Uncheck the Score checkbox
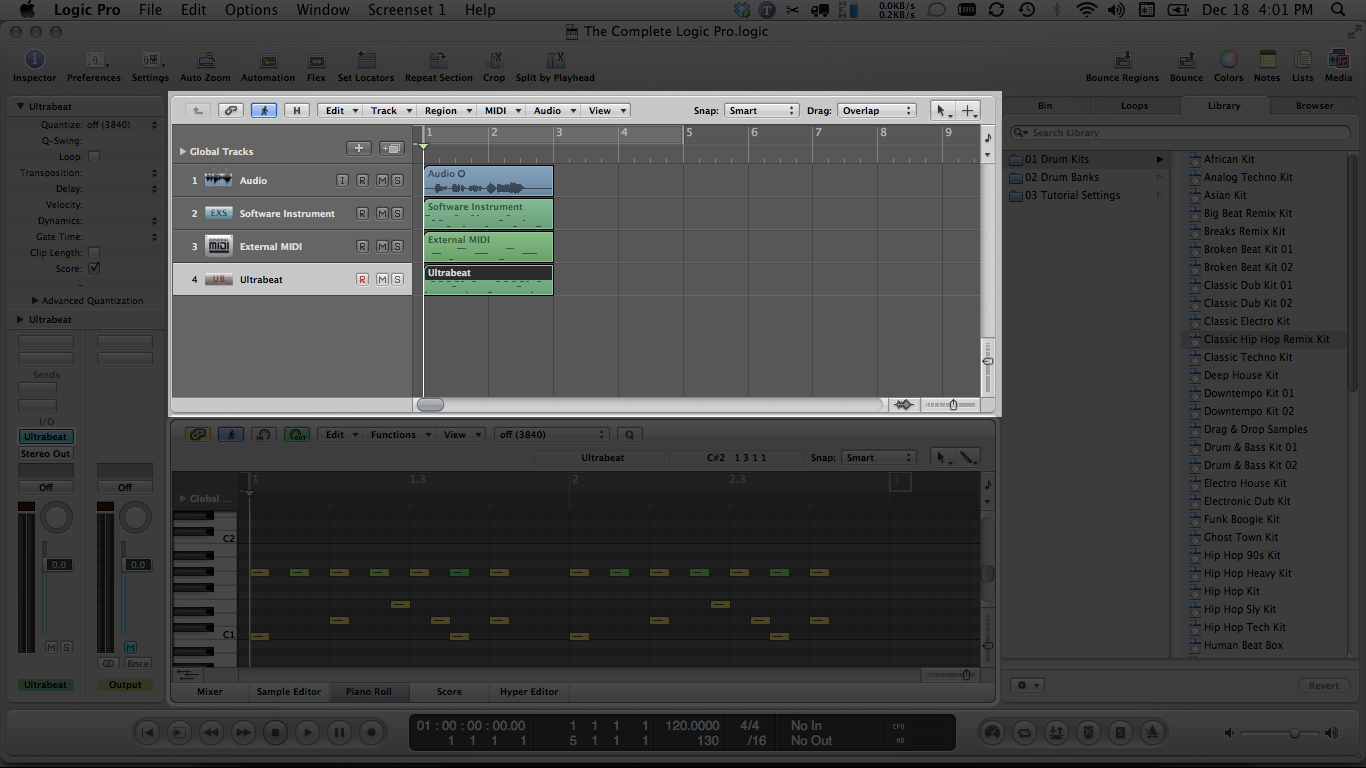Viewport: 1366px width, 768px height. 94,269
